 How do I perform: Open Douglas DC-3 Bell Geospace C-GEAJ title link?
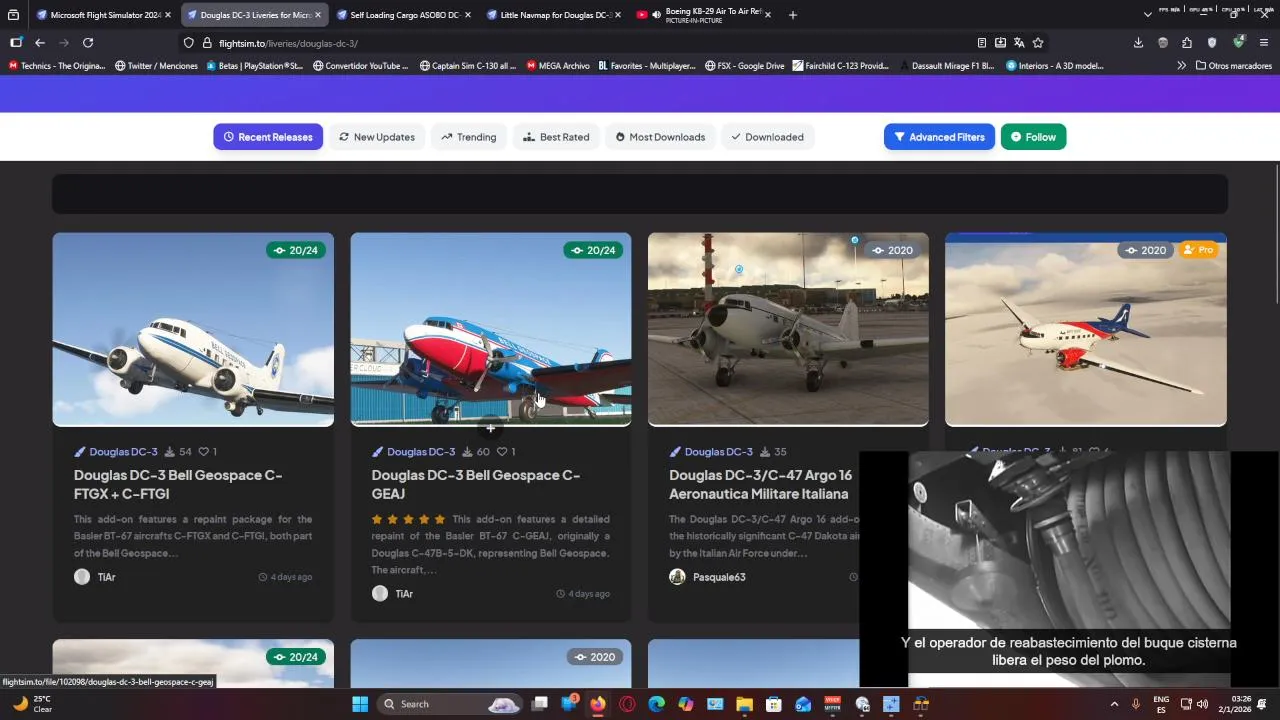point(476,484)
